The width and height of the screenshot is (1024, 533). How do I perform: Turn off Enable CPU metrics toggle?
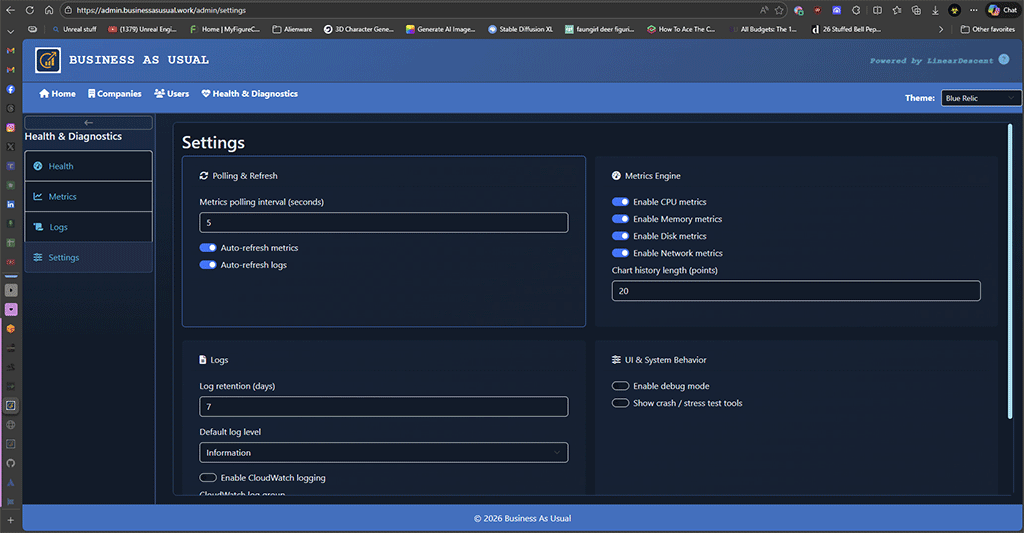point(621,202)
